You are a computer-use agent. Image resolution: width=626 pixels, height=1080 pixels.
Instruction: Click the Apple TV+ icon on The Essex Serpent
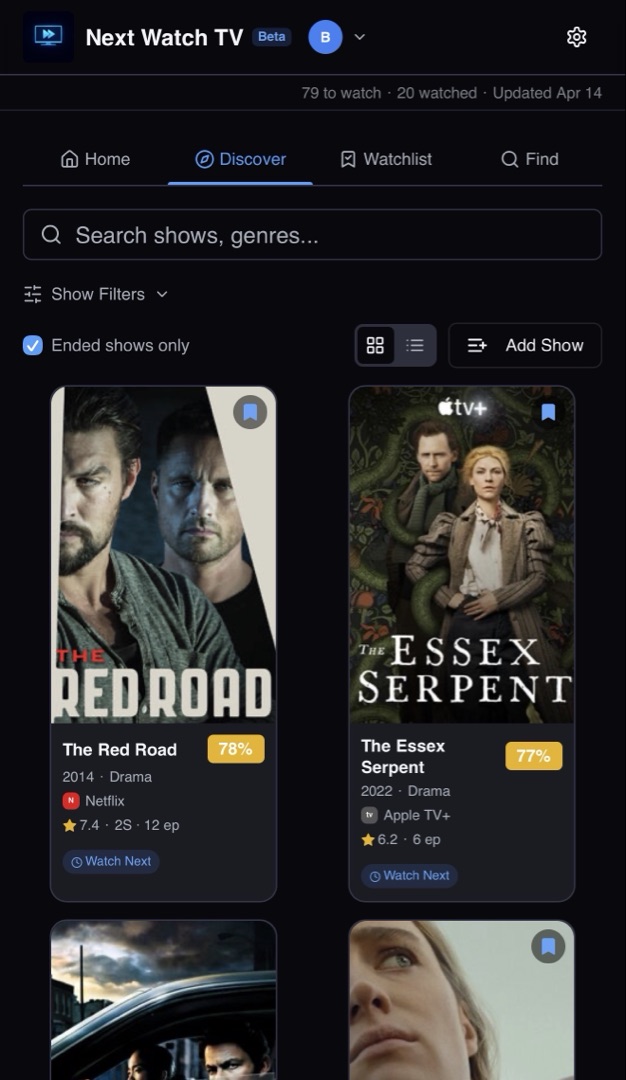coord(370,815)
